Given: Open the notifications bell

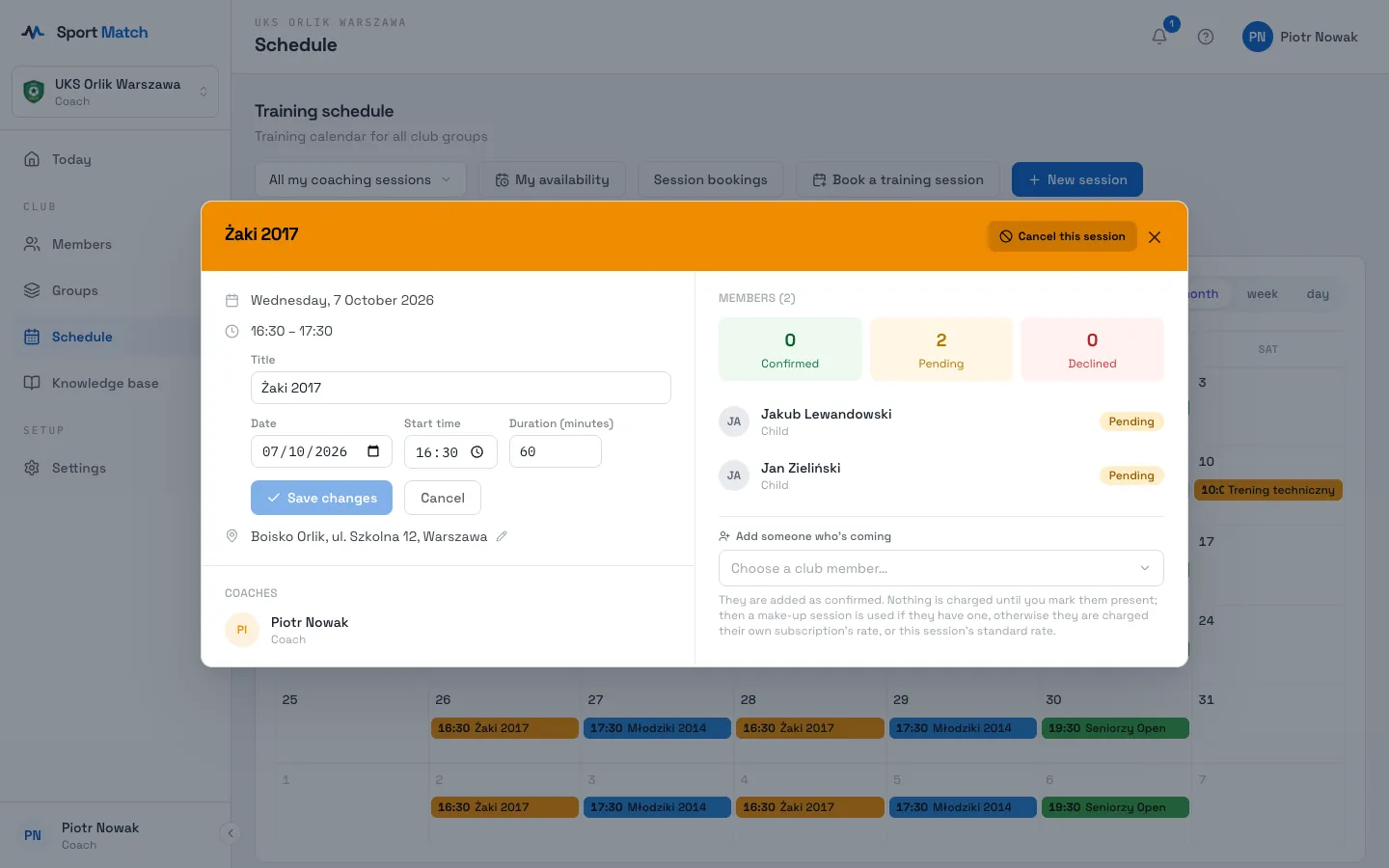Looking at the screenshot, I should (x=1159, y=37).
